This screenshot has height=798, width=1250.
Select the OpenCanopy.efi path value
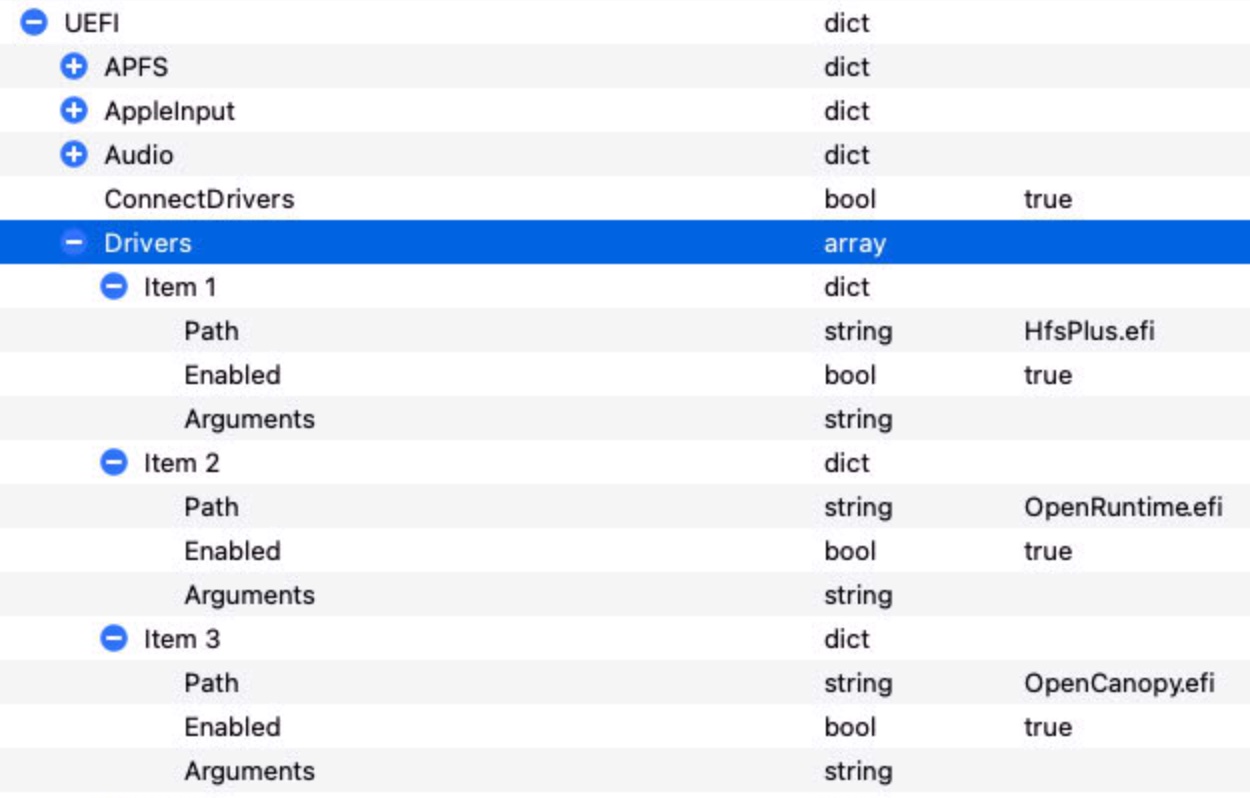(1119, 683)
